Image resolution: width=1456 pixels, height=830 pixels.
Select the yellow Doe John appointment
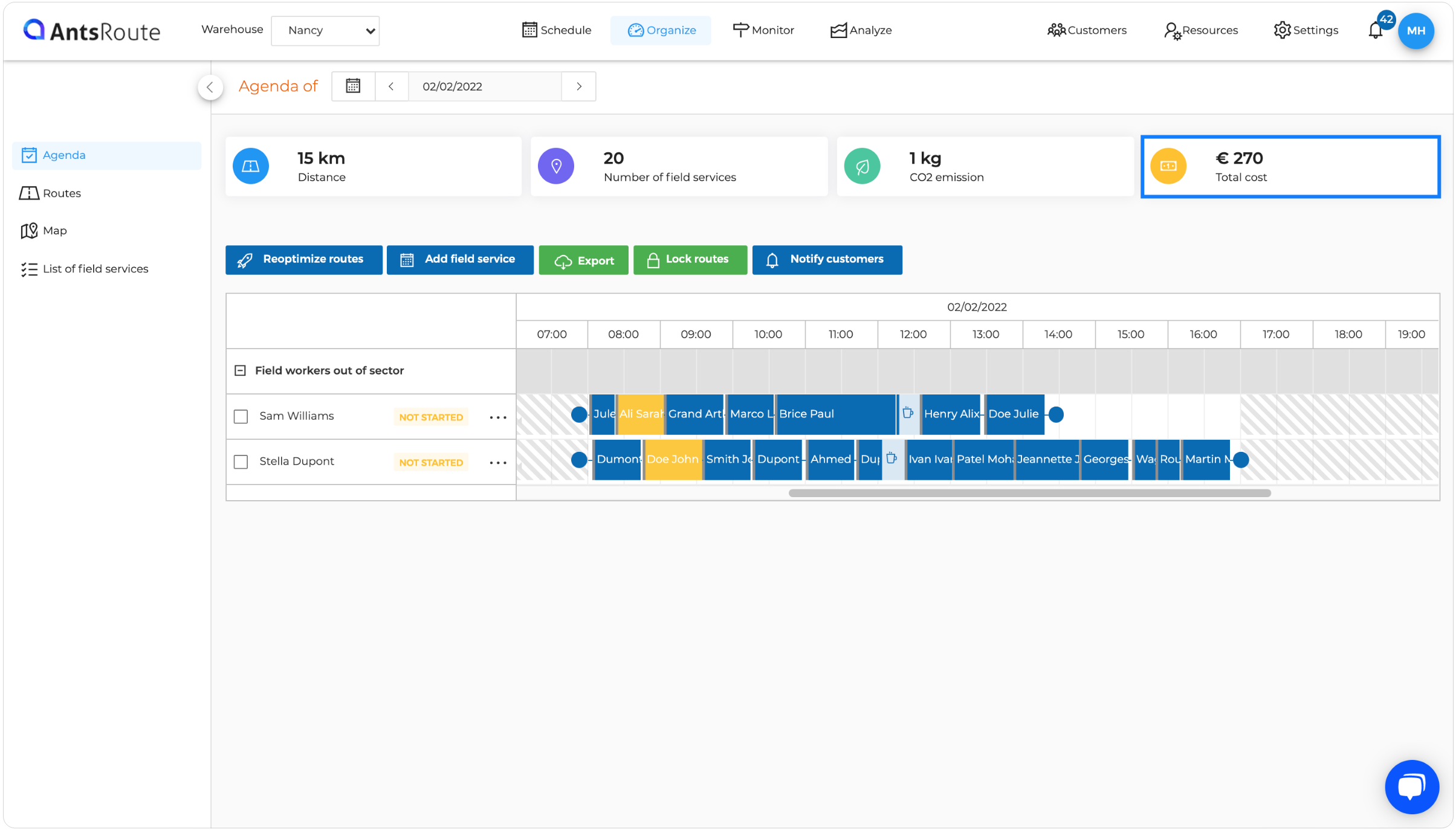point(673,460)
